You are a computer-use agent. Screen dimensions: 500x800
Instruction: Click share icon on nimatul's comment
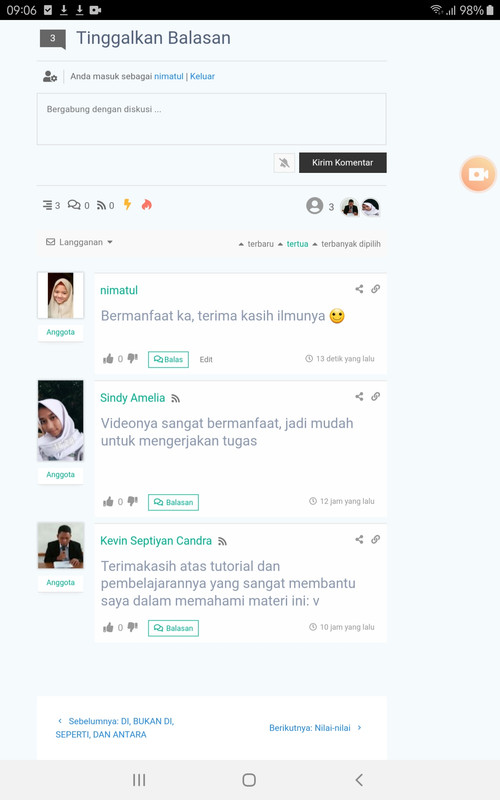click(359, 289)
